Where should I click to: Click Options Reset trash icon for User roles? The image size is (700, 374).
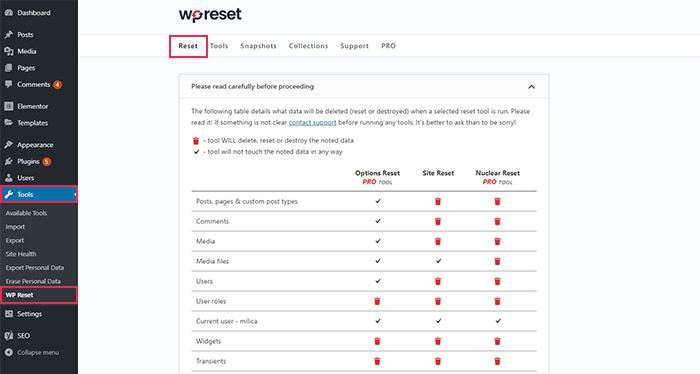point(377,301)
